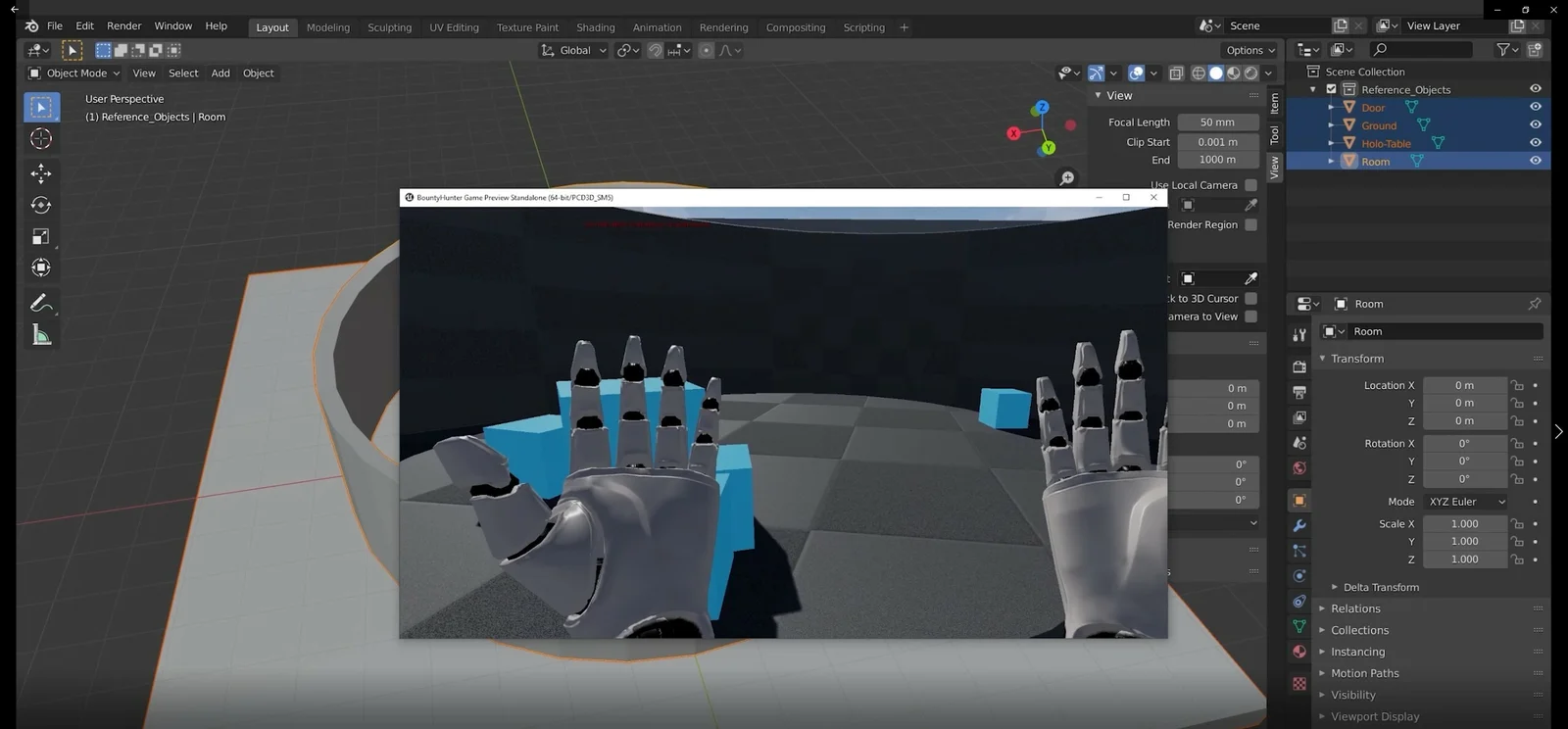Switch to the Modeling workspace tab
Image resolution: width=1568 pixels, height=729 pixels.
[327, 27]
